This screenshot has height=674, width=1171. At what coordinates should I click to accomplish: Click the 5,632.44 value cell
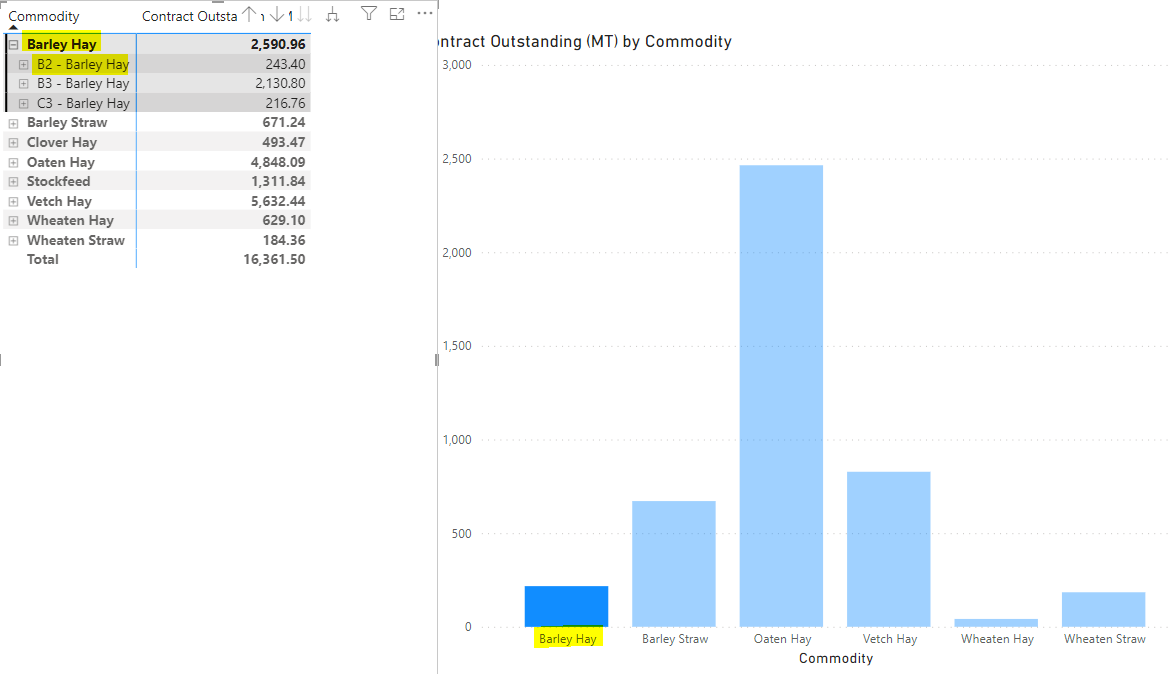[x=278, y=201]
